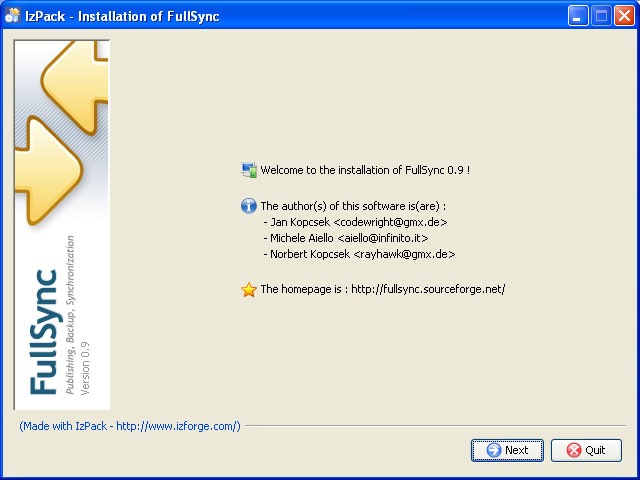Click the 'The author(s) of this software is(are) :' line
640x480 pixels.
click(353, 206)
